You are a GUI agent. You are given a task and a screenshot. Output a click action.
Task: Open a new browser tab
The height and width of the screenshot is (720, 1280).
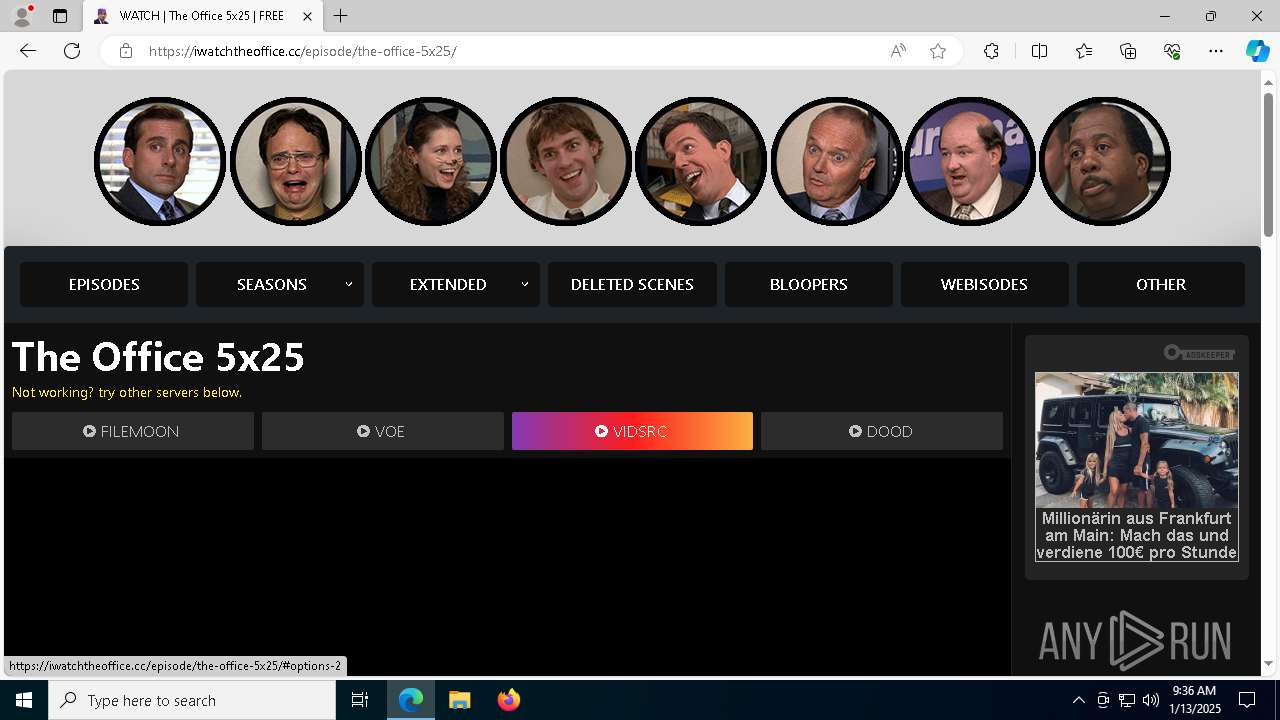pyautogui.click(x=341, y=16)
